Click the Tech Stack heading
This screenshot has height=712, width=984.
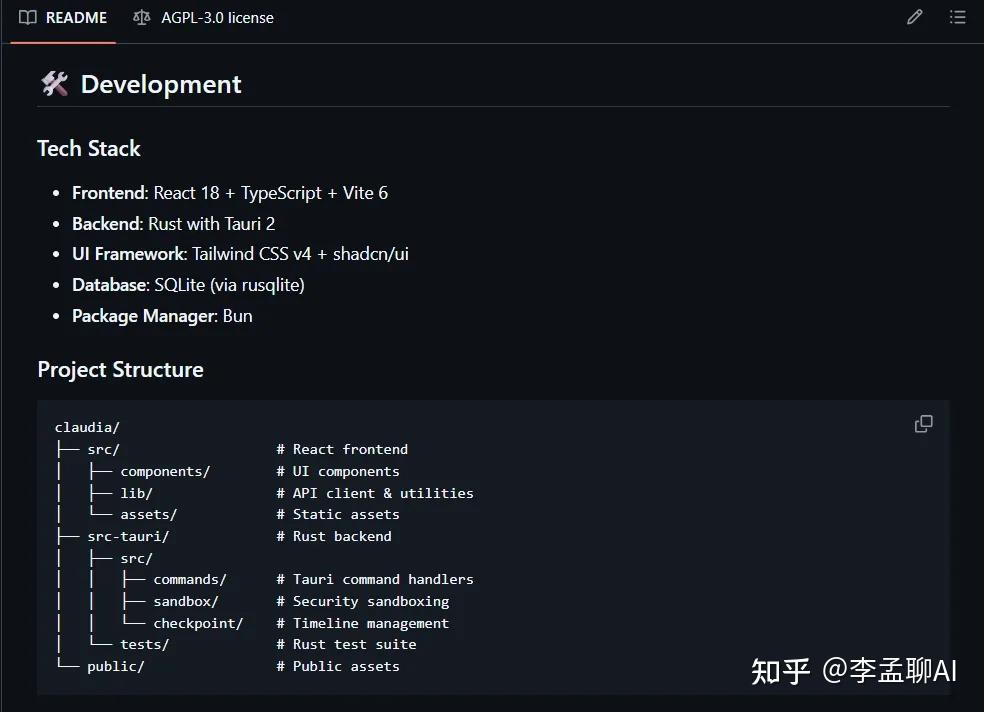click(89, 148)
